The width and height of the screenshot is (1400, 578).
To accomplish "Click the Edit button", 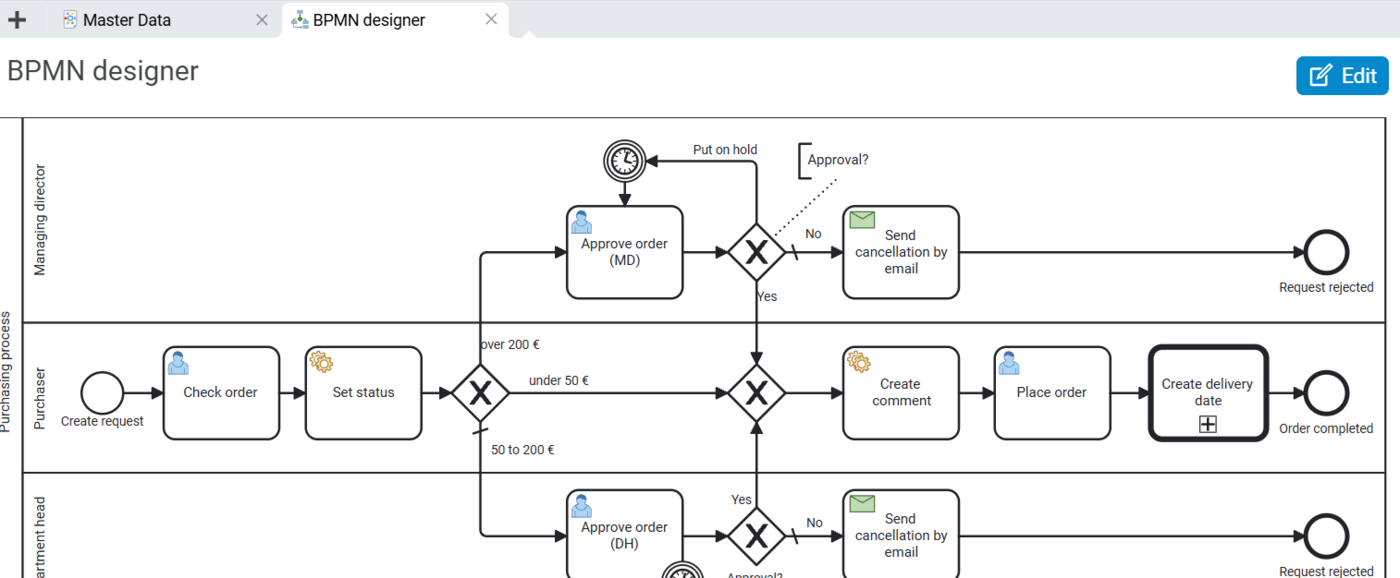I will click(1342, 76).
